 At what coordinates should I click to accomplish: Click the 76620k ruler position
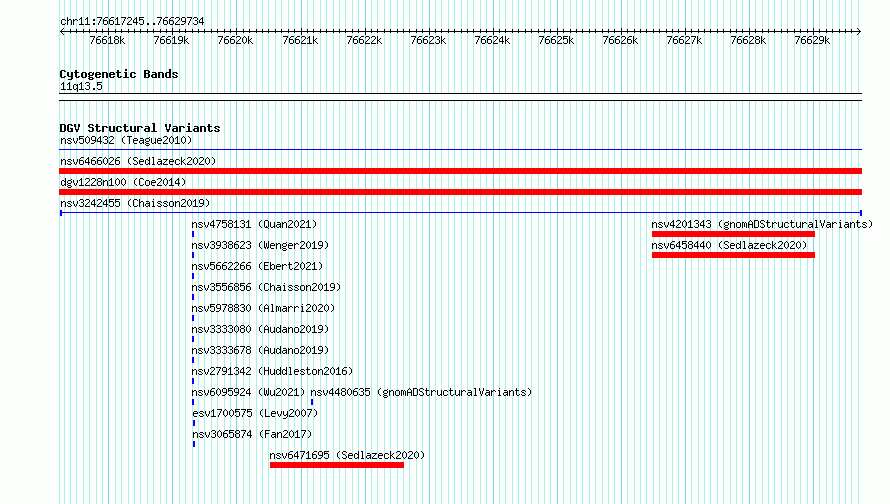(x=235, y=40)
